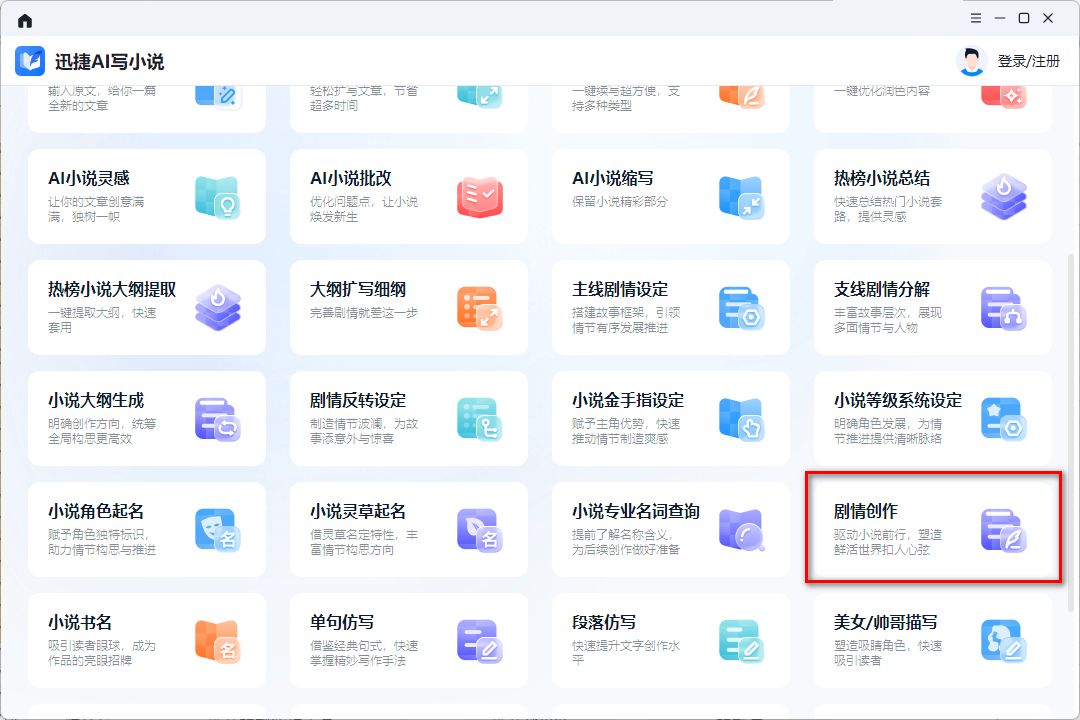Viewport: 1080px width, 720px height.
Task: Click the AI小说灵感 lightbulb icon
Action: [x=218, y=197]
